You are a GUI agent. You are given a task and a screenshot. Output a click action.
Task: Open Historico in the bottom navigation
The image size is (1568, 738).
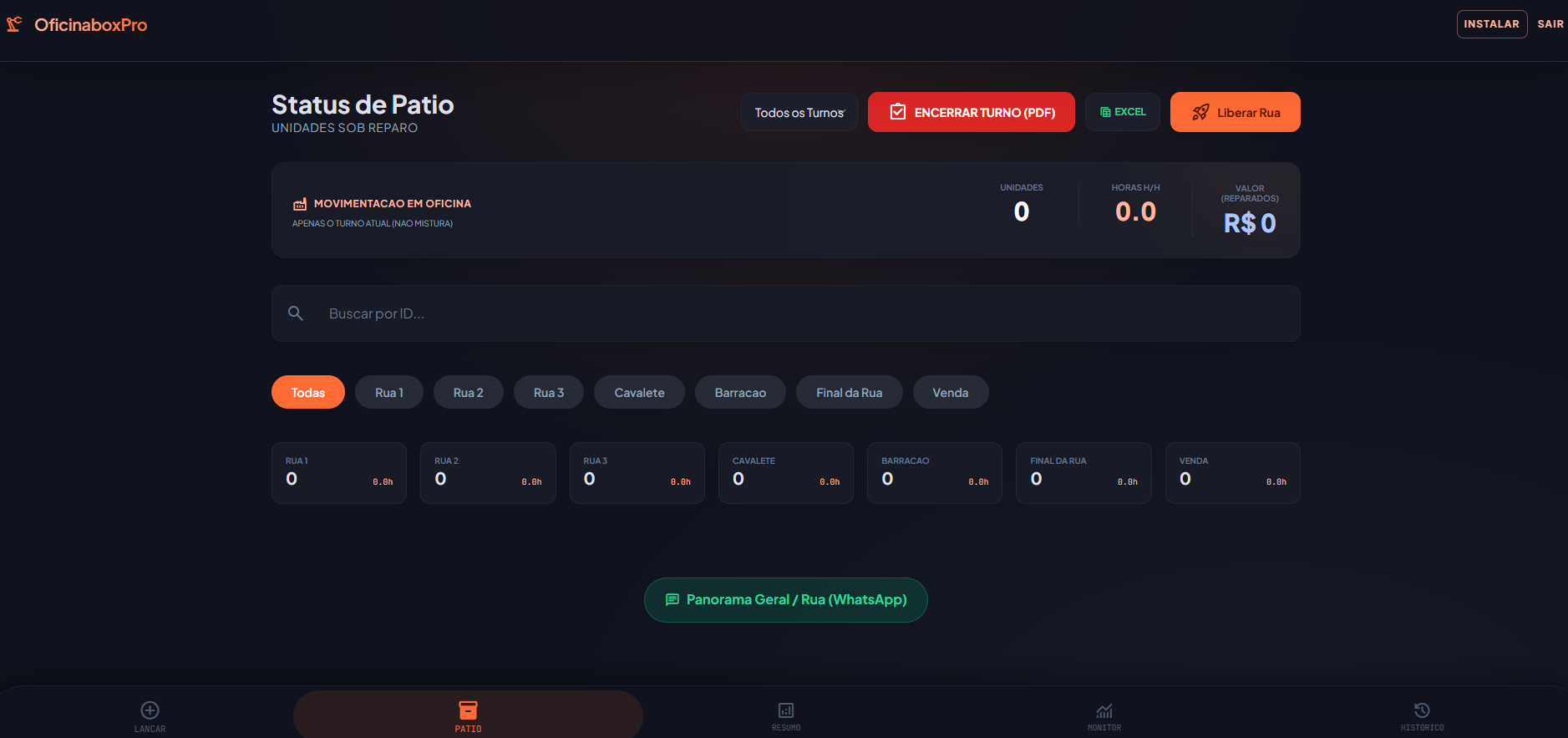(1422, 716)
